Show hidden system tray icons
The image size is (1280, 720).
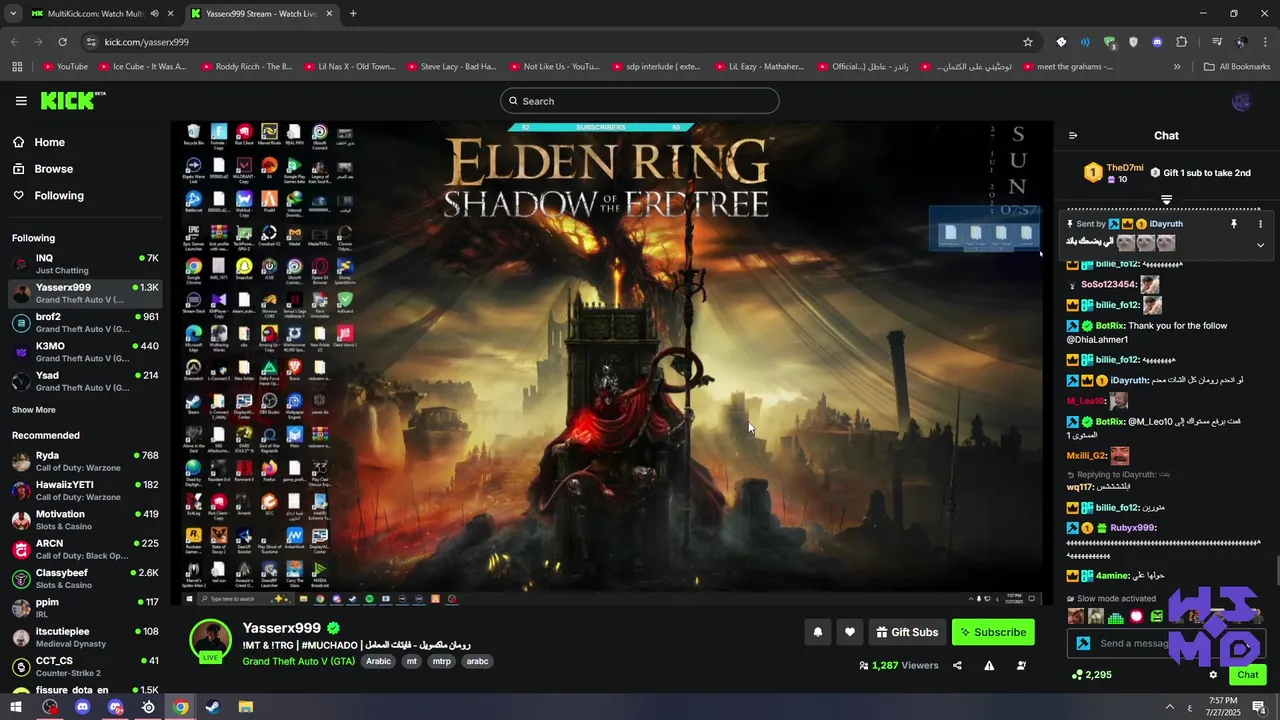point(1169,707)
